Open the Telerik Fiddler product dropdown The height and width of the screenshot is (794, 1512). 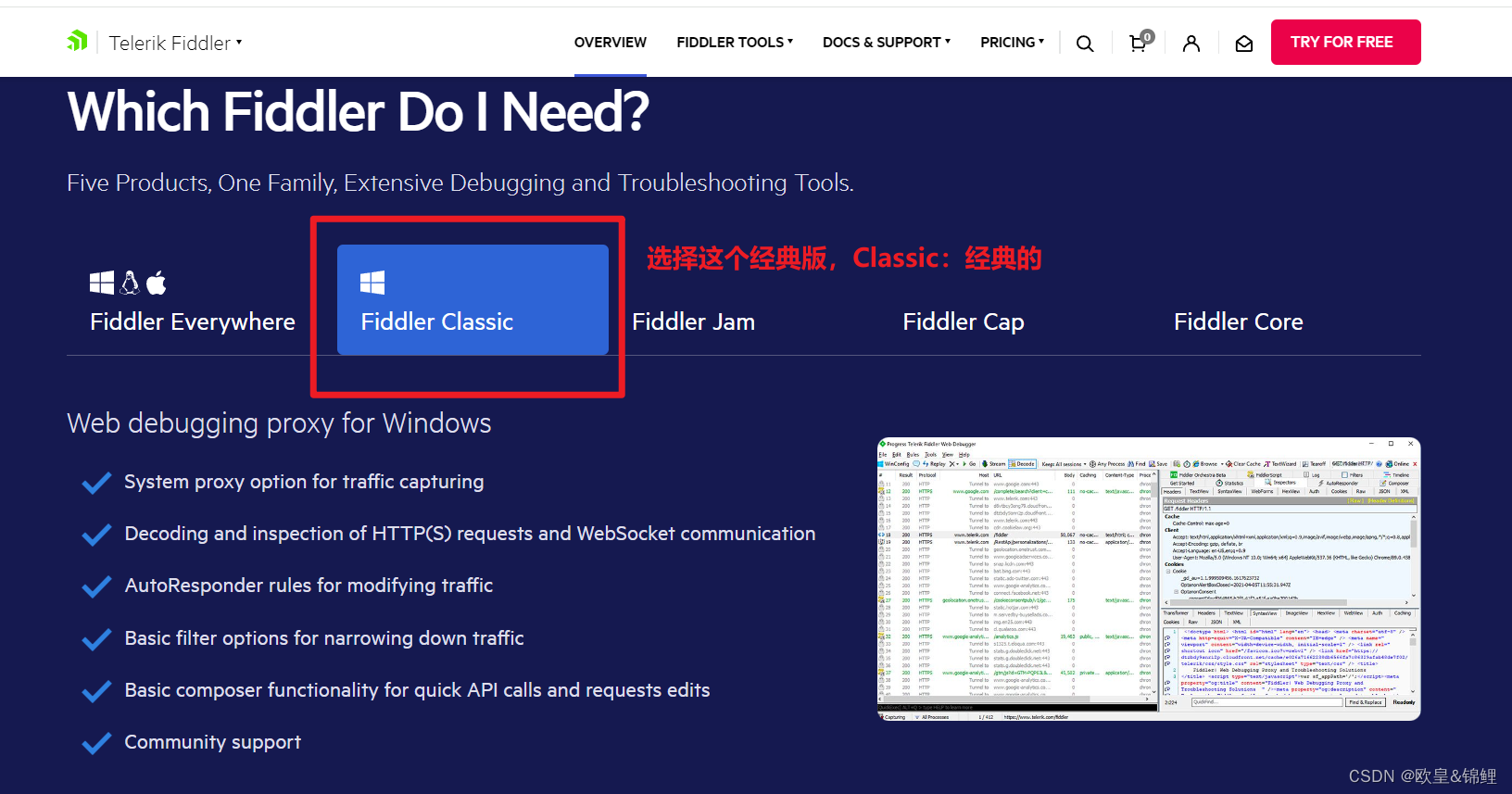point(175,43)
